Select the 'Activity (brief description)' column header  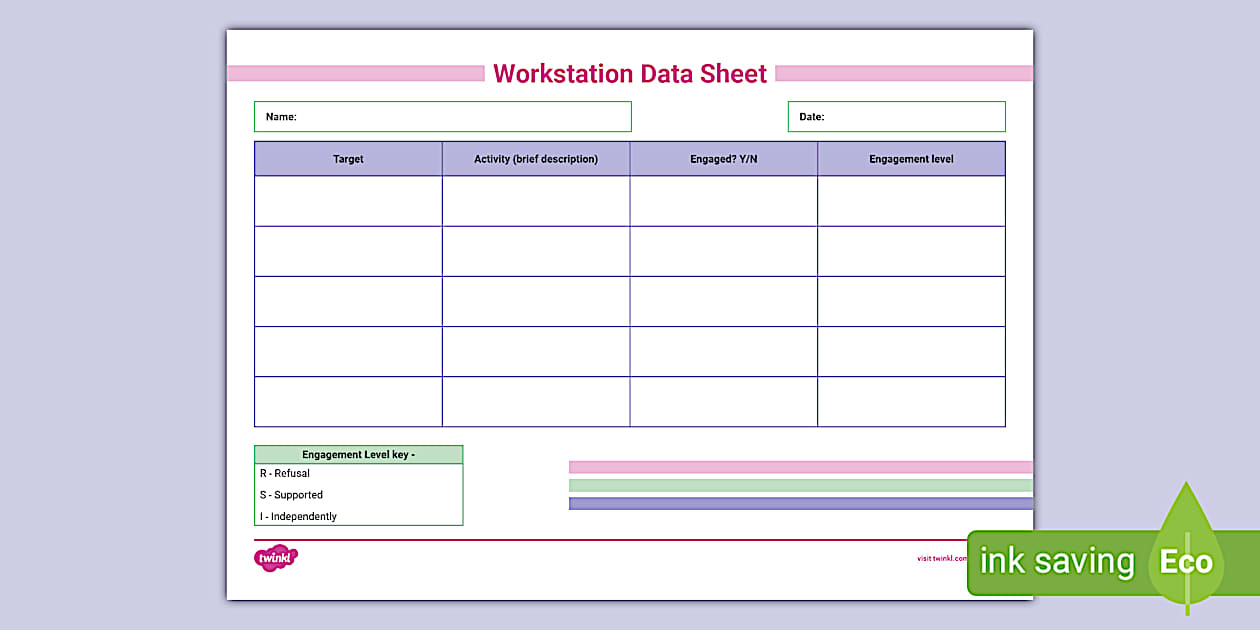[535, 158]
